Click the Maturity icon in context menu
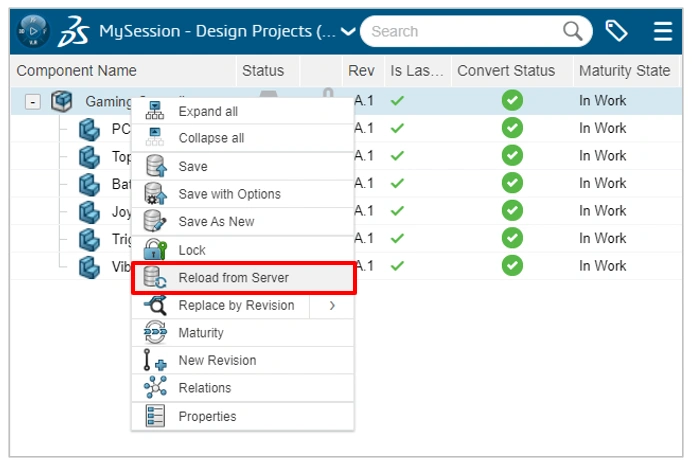The height and width of the screenshot is (468, 692). 155,333
